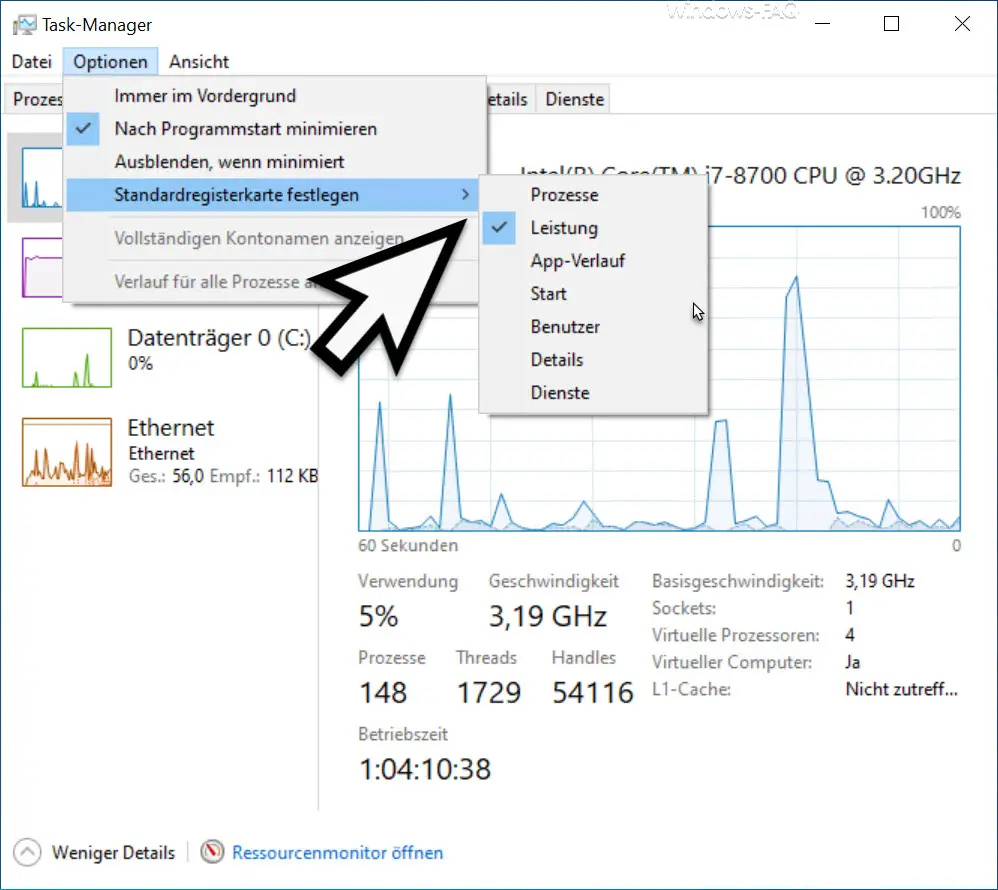Select Leistung as default tab

pyautogui.click(x=593, y=228)
